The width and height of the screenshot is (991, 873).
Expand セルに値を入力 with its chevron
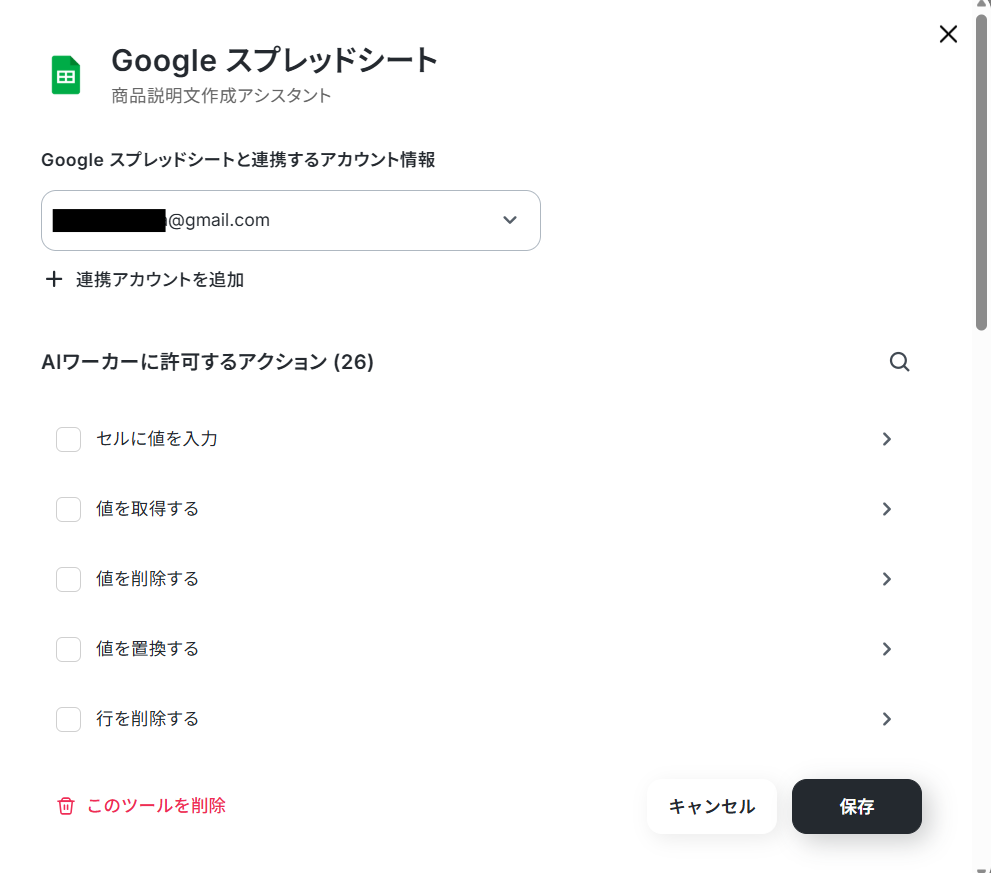tap(886, 439)
